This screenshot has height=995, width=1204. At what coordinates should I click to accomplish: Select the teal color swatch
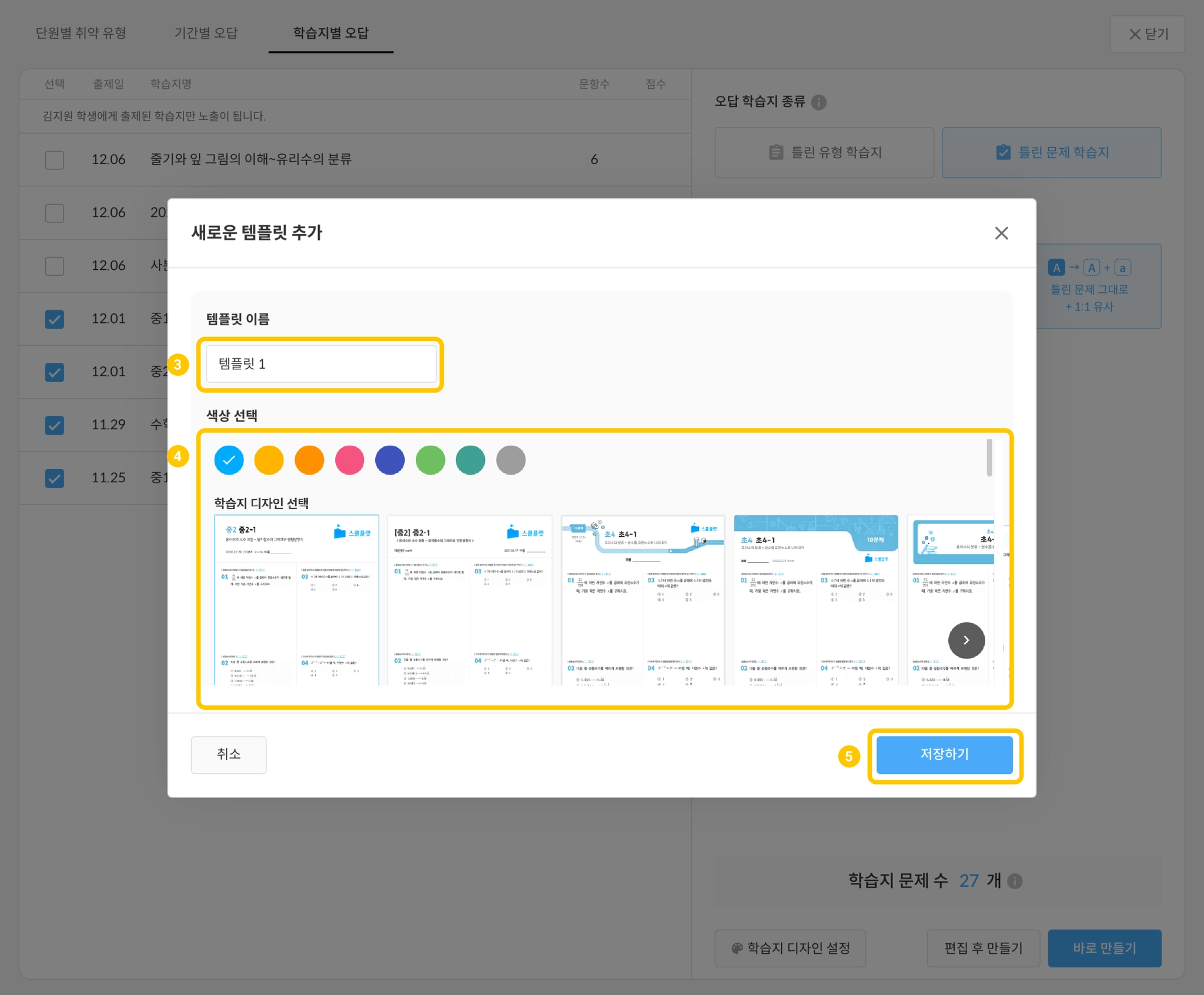pos(470,460)
